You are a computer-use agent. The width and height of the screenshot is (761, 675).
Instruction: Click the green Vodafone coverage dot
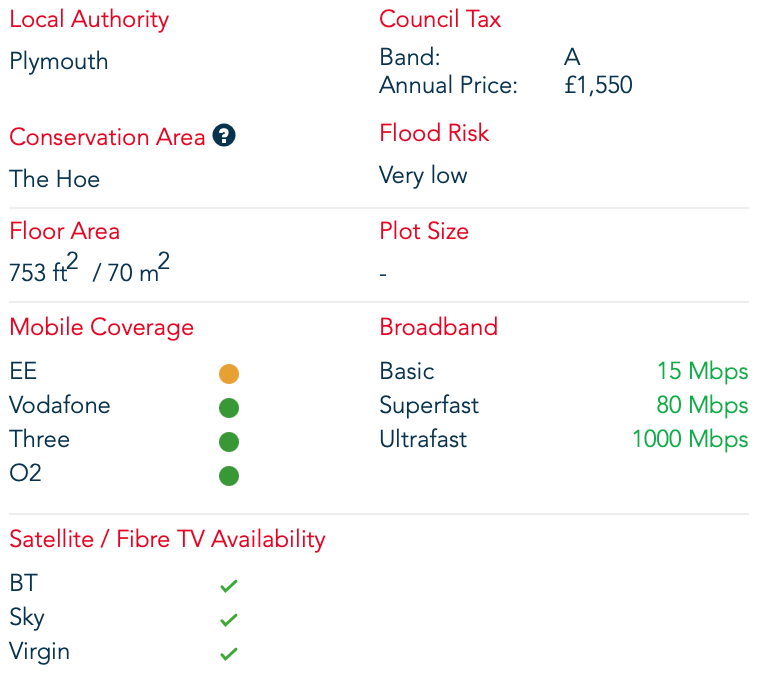(229, 408)
